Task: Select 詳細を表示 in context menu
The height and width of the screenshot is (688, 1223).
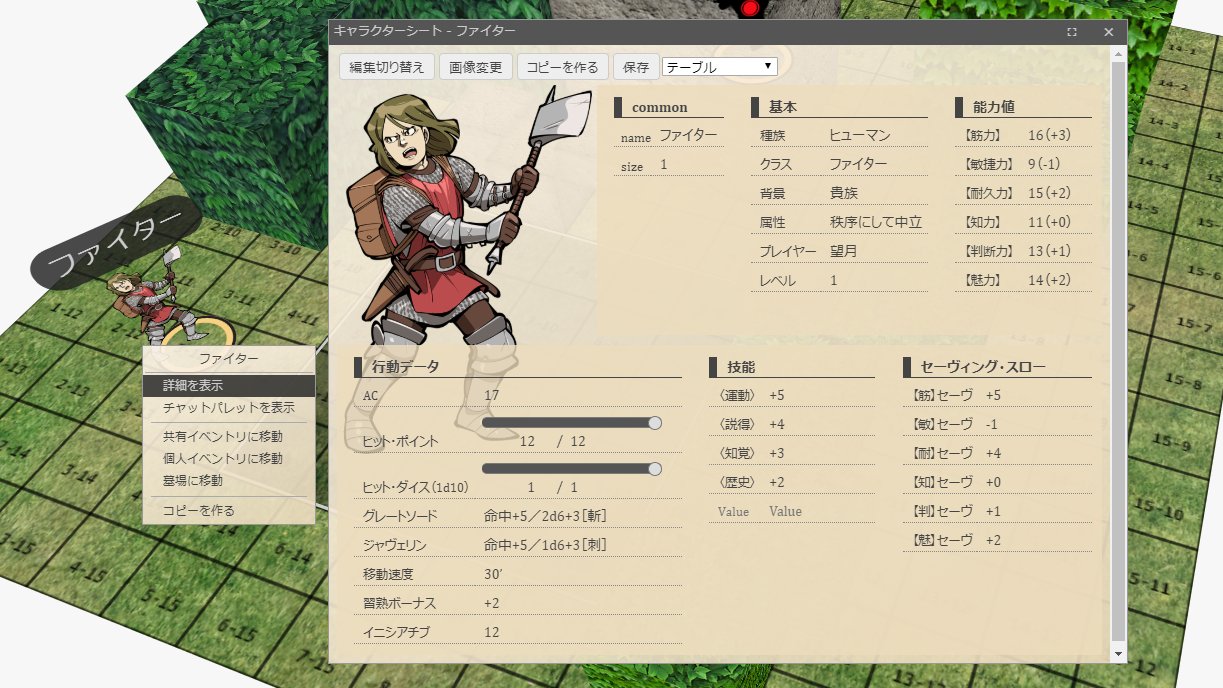Action: click(x=229, y=385)
